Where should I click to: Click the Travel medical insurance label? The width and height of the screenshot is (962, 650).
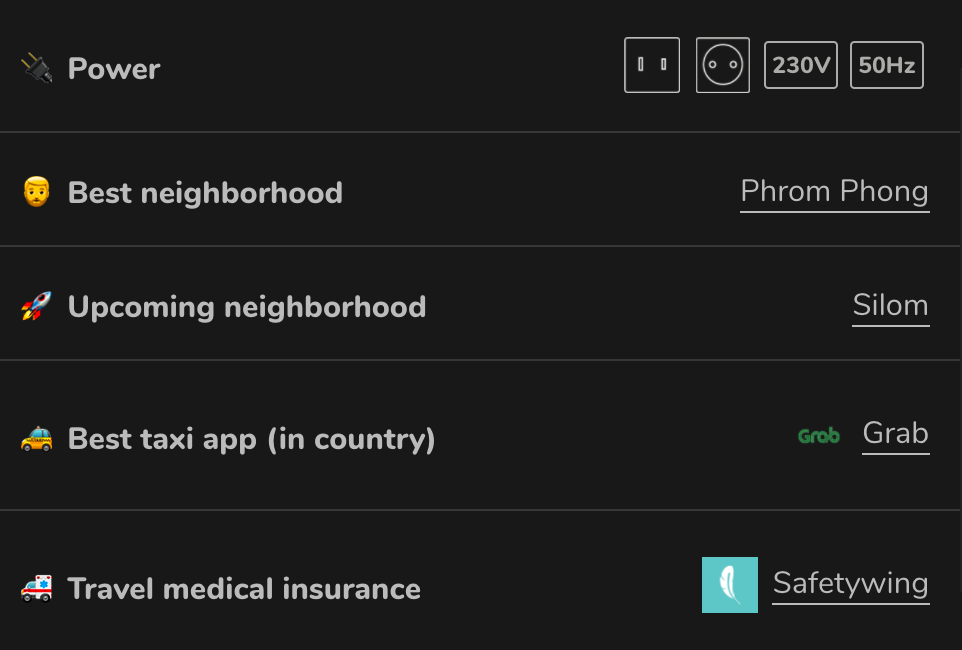244,588
